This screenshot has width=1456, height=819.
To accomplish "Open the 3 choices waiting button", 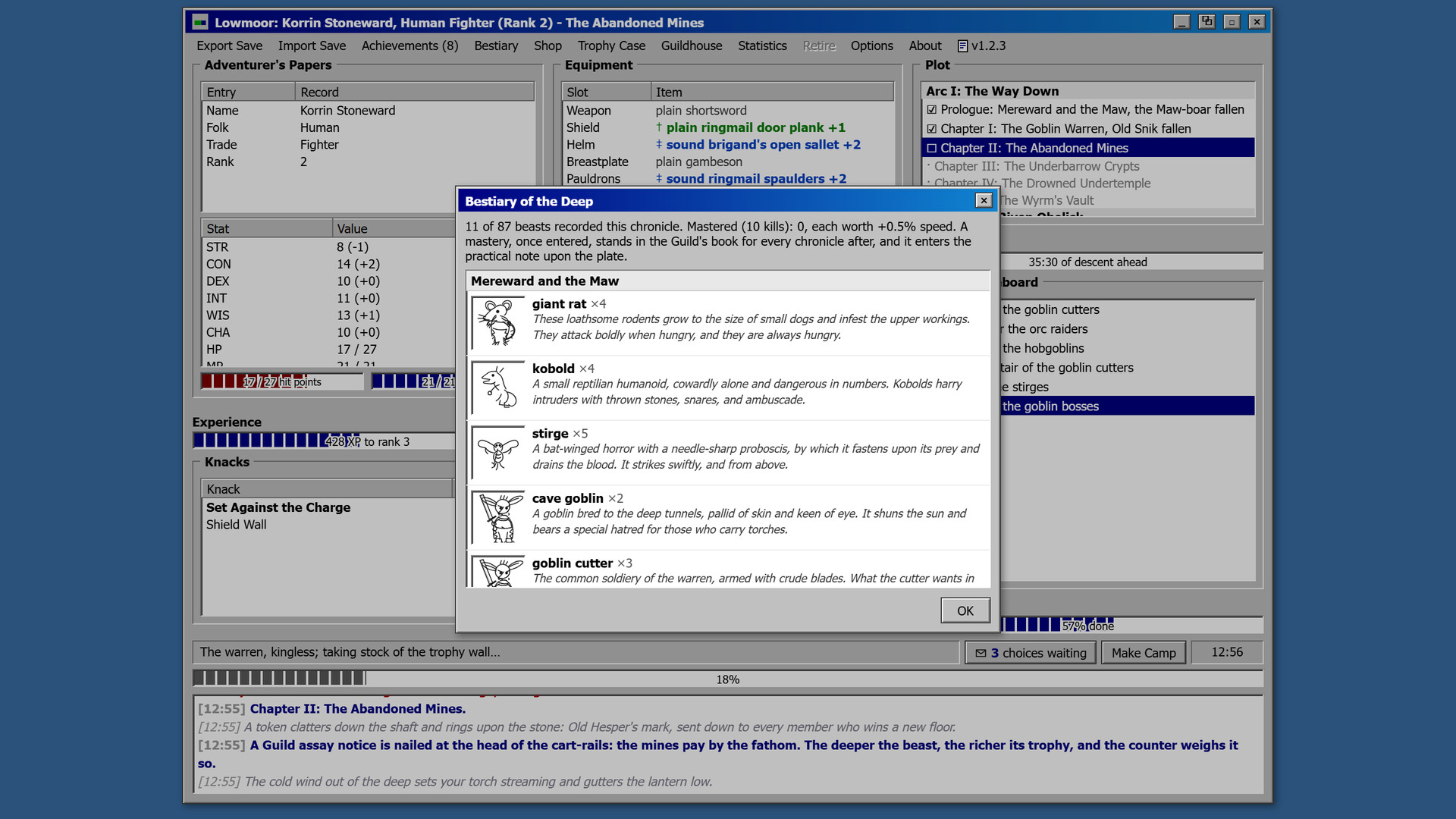I will coord(1031,653).
